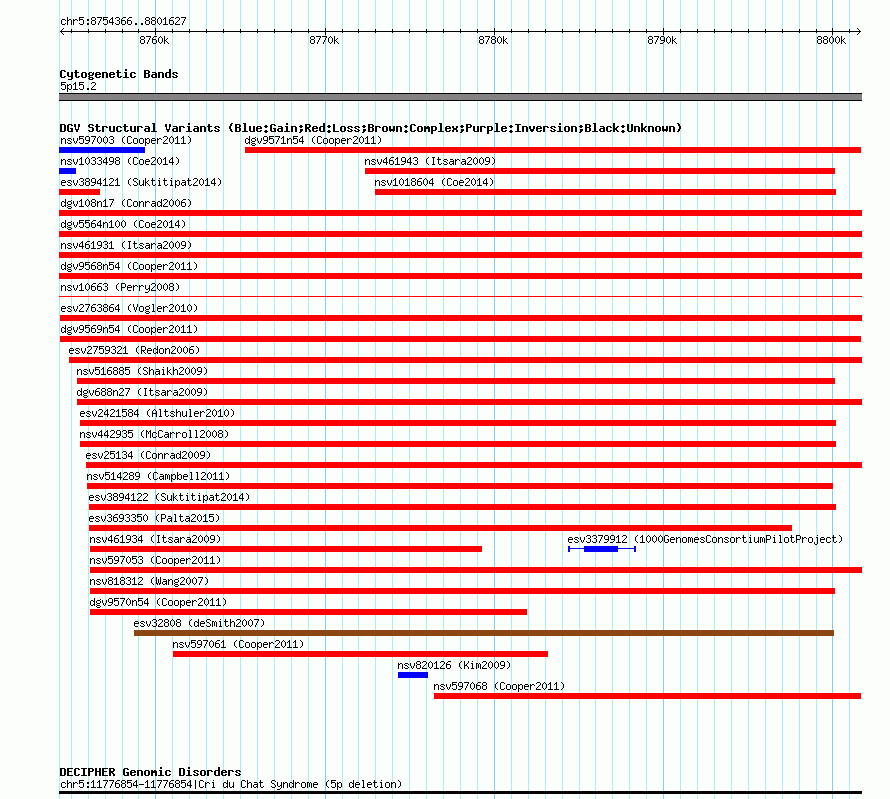Click dgv5564n100 (Coe2014) label
Image resolution: width=890 pixels, height=799 pixels.
coord(123,224)
